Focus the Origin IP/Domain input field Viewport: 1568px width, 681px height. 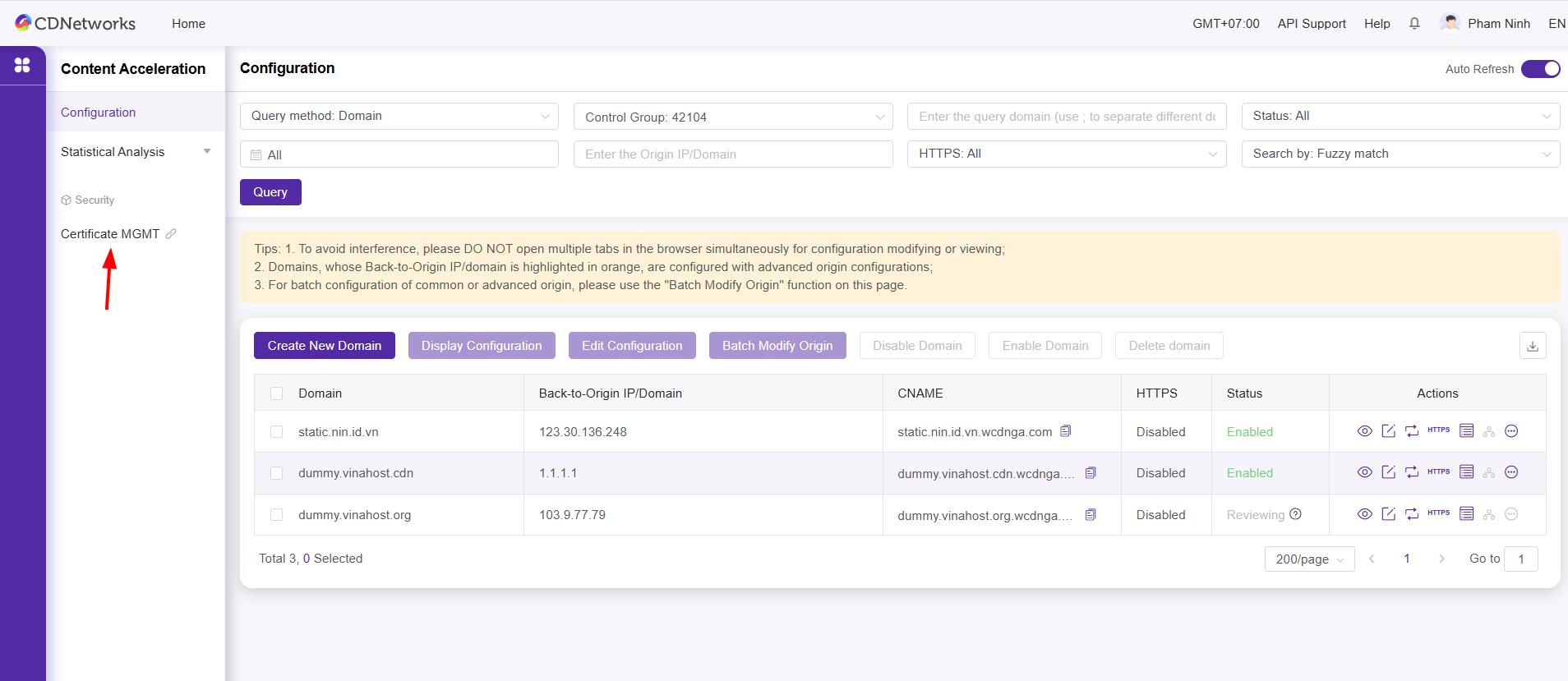click(733, 154)
